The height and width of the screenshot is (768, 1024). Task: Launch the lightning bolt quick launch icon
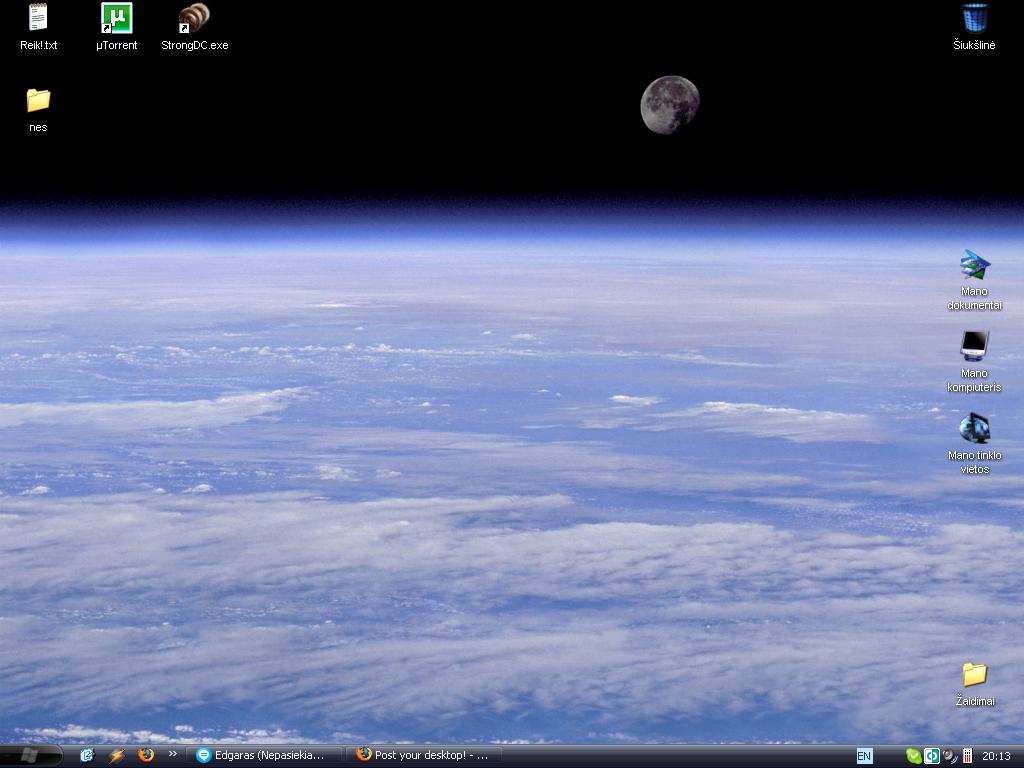(117, 756)
